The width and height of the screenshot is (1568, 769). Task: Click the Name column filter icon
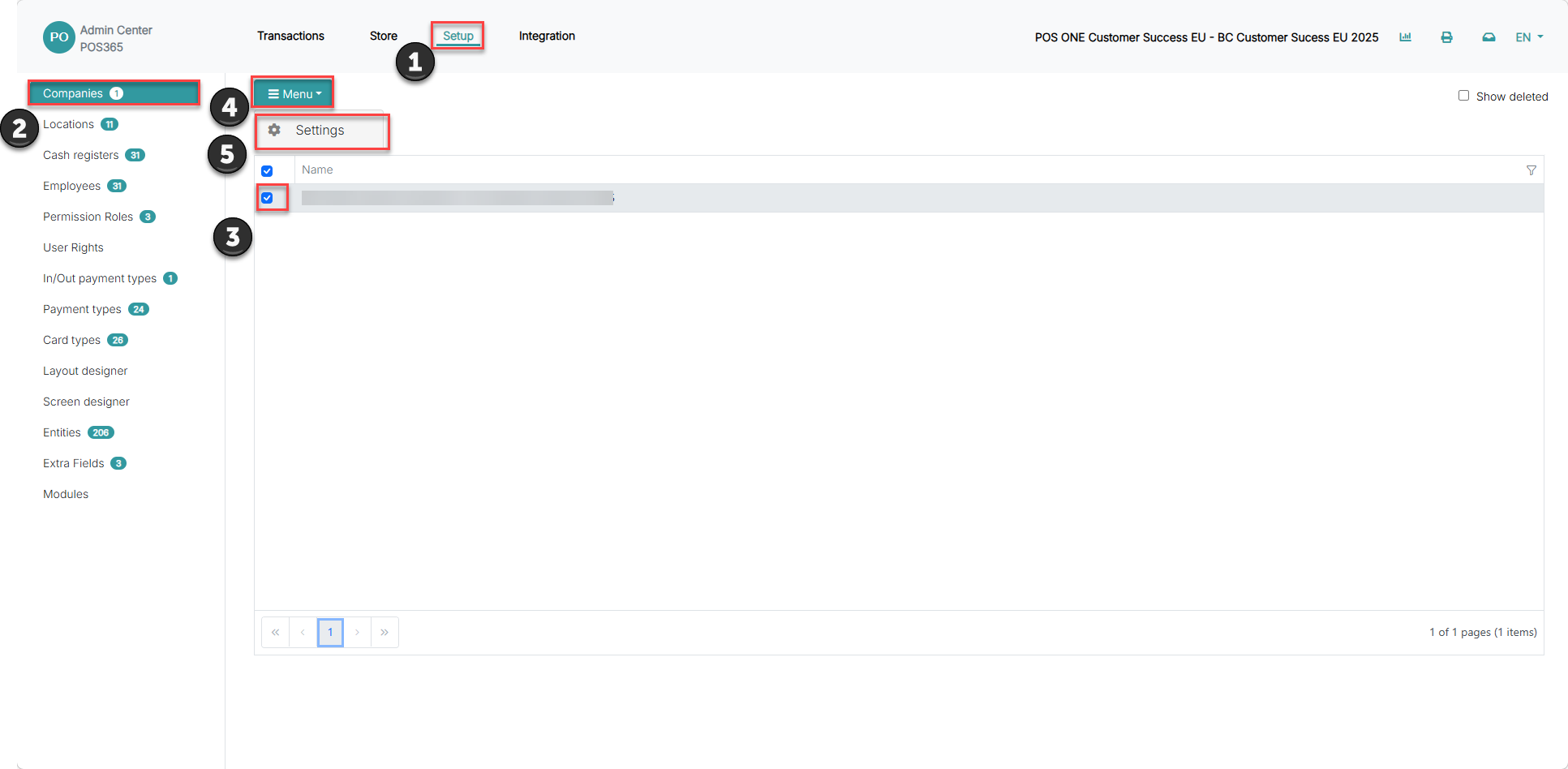pyautogui.click(x=1531, y=170)
